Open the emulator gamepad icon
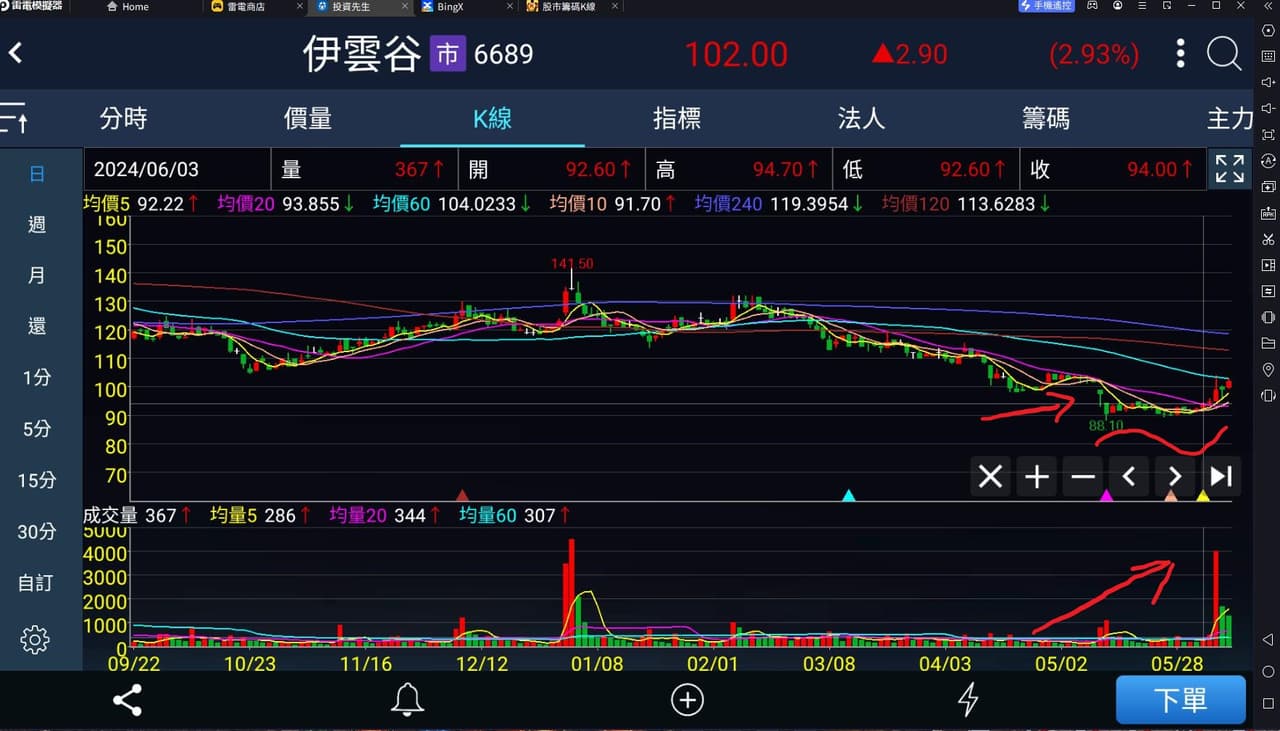 [1093, 6]
